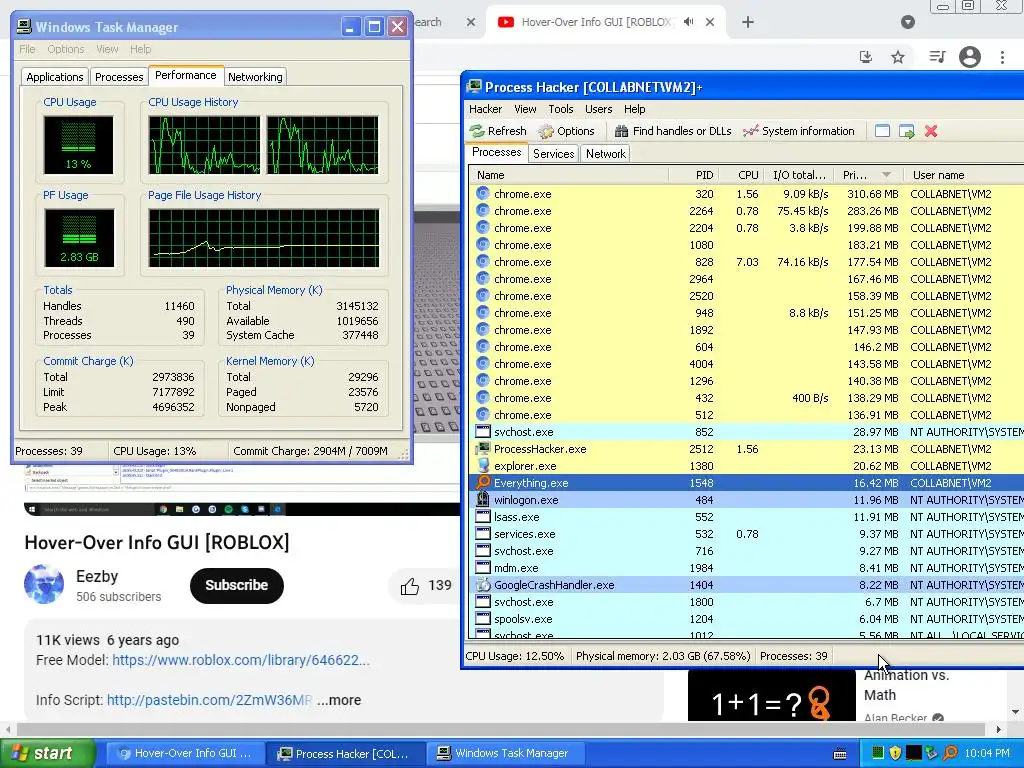This screenshot has width=1024, height=768.
Task: Switch to Windows Task Manager taskbar button
Action: [x=505, y=754]
